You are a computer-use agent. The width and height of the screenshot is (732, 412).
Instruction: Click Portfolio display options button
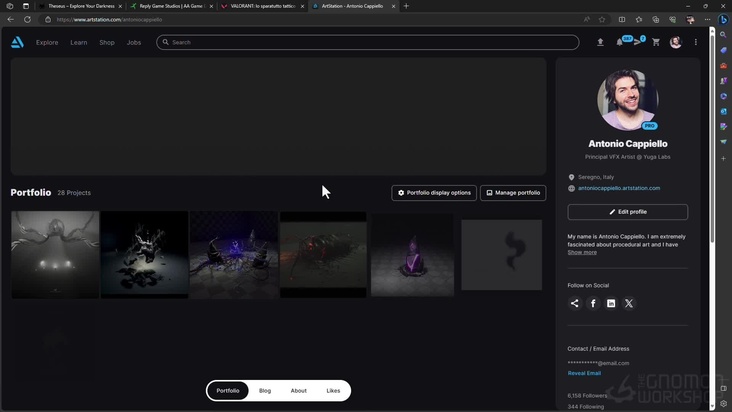(x=434, y=192)
